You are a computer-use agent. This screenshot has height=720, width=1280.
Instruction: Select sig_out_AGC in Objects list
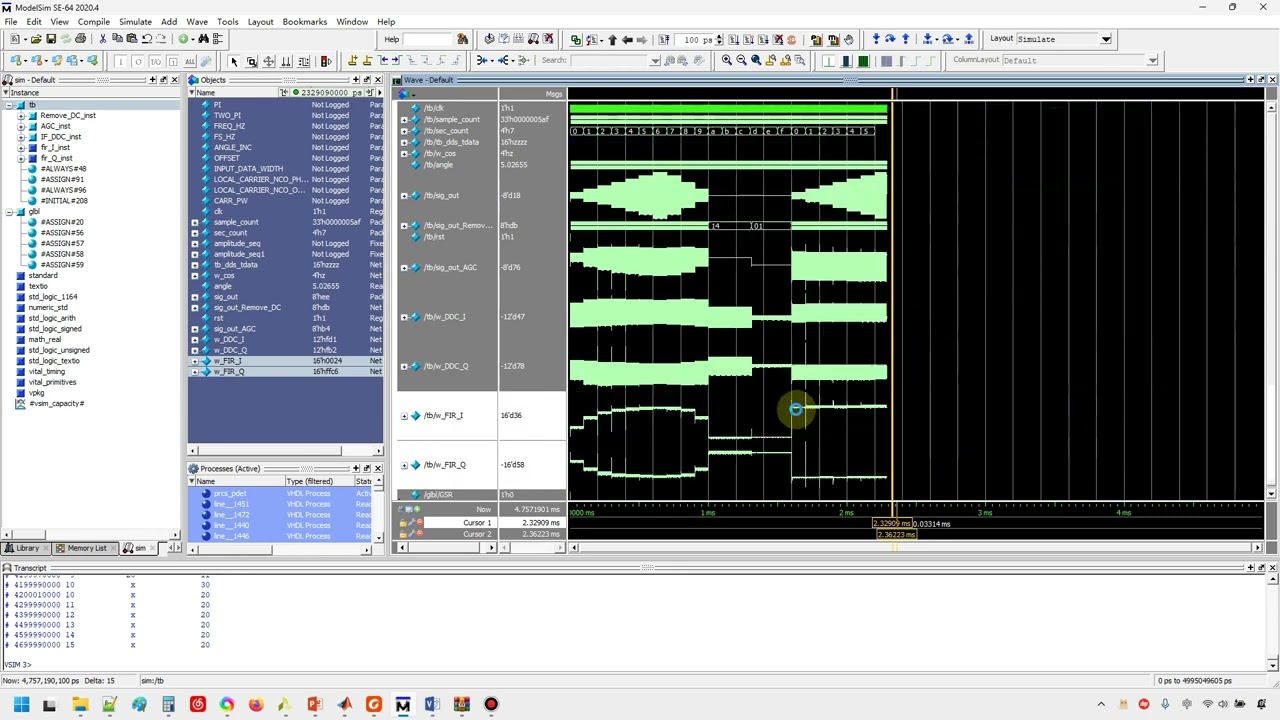tap(234, 329)
